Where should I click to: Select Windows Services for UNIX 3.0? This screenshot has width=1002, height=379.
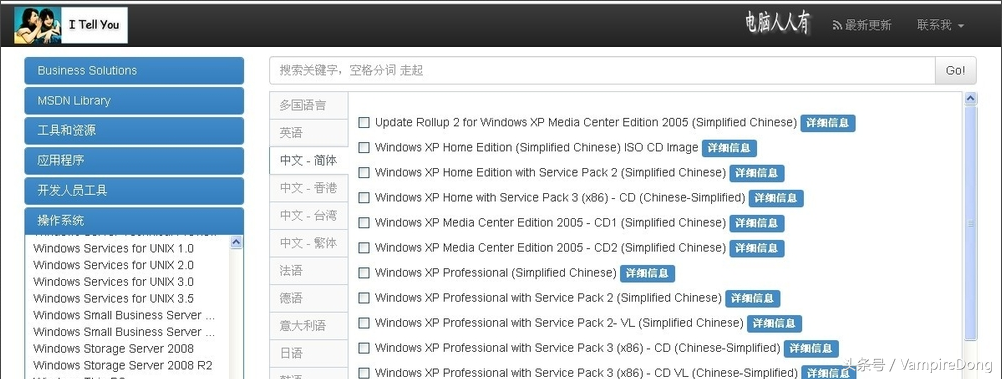point(113,282)
